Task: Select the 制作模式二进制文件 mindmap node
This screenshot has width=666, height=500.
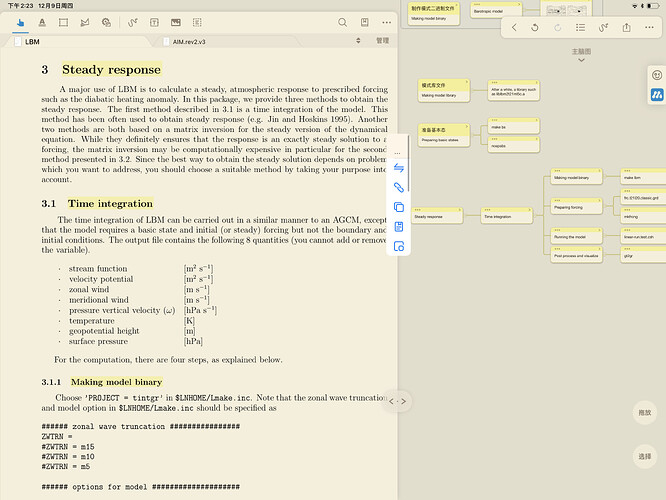Action: pos(434,14)
